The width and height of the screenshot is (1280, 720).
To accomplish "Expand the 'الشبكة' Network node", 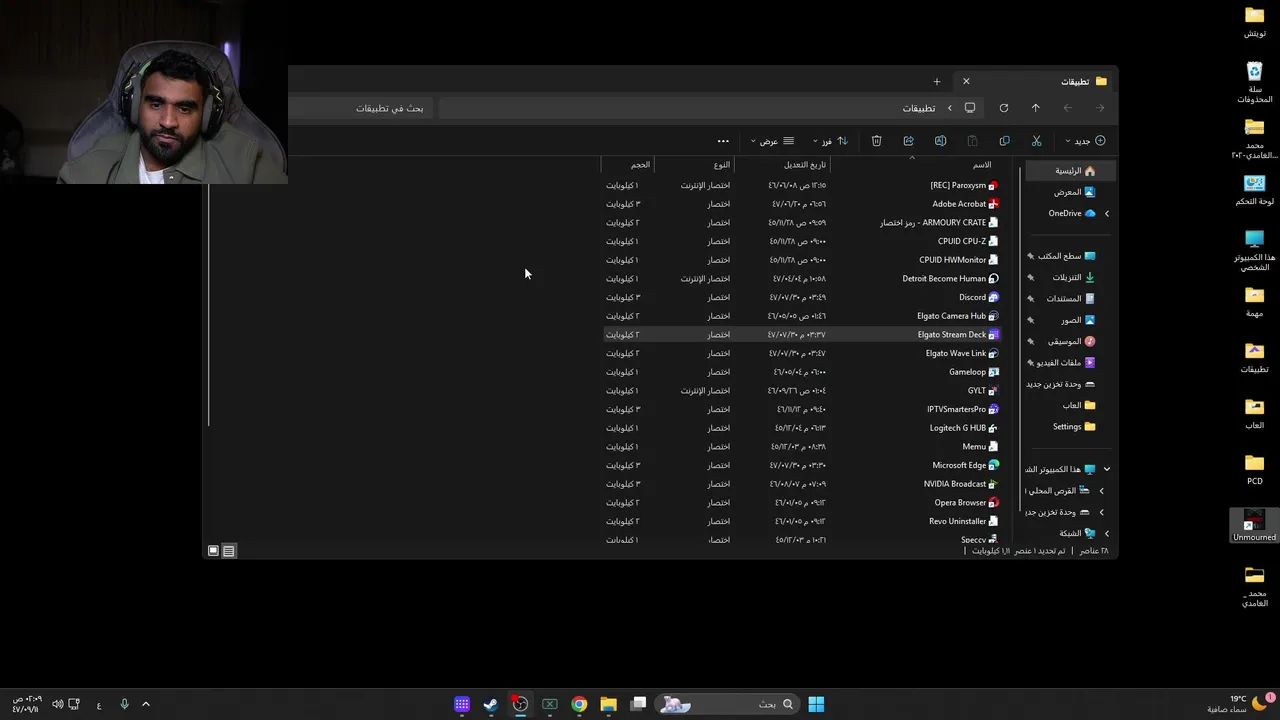I will click(1106, 533).
